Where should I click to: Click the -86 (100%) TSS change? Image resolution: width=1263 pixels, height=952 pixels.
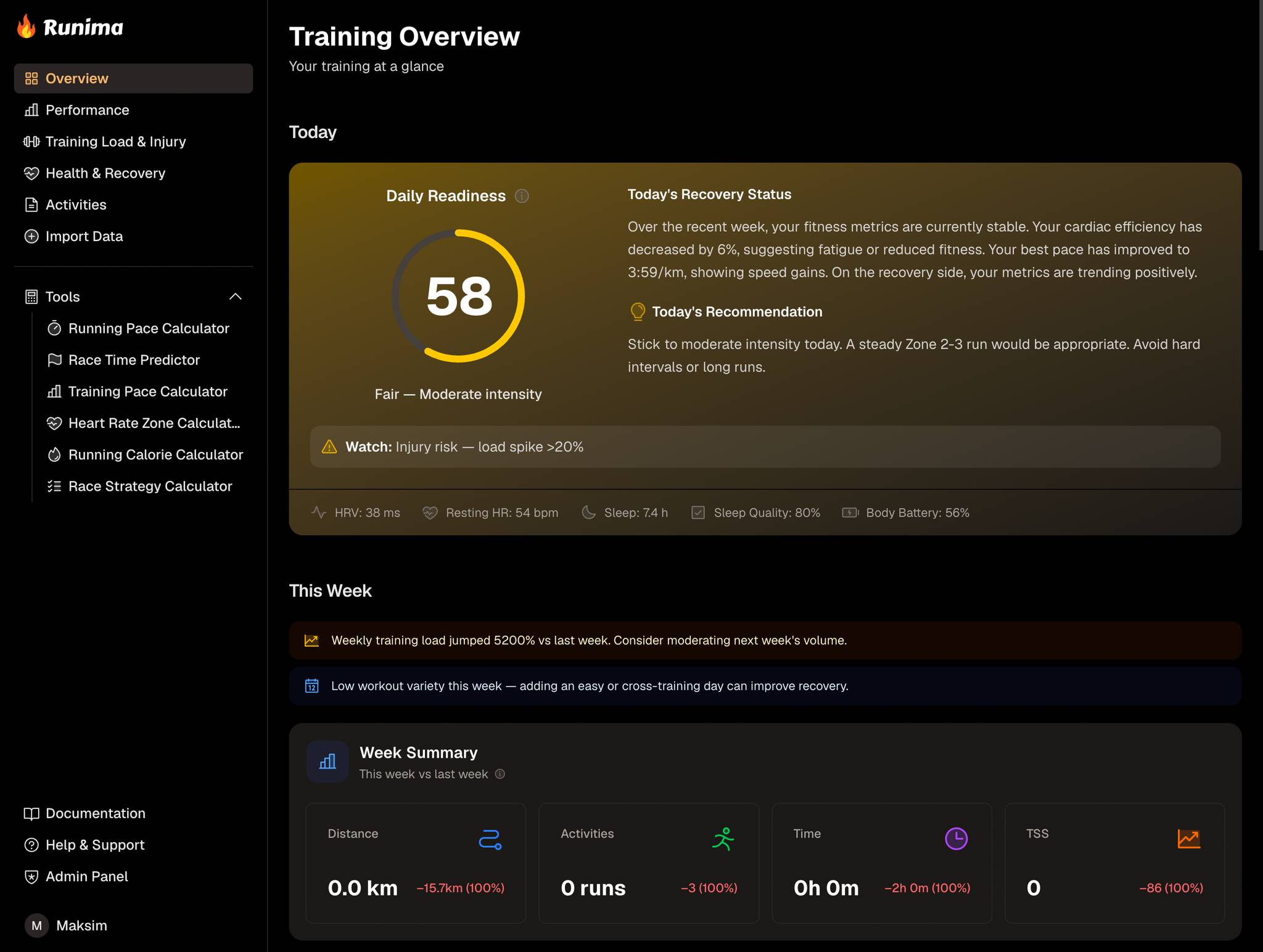point(1171,888)
